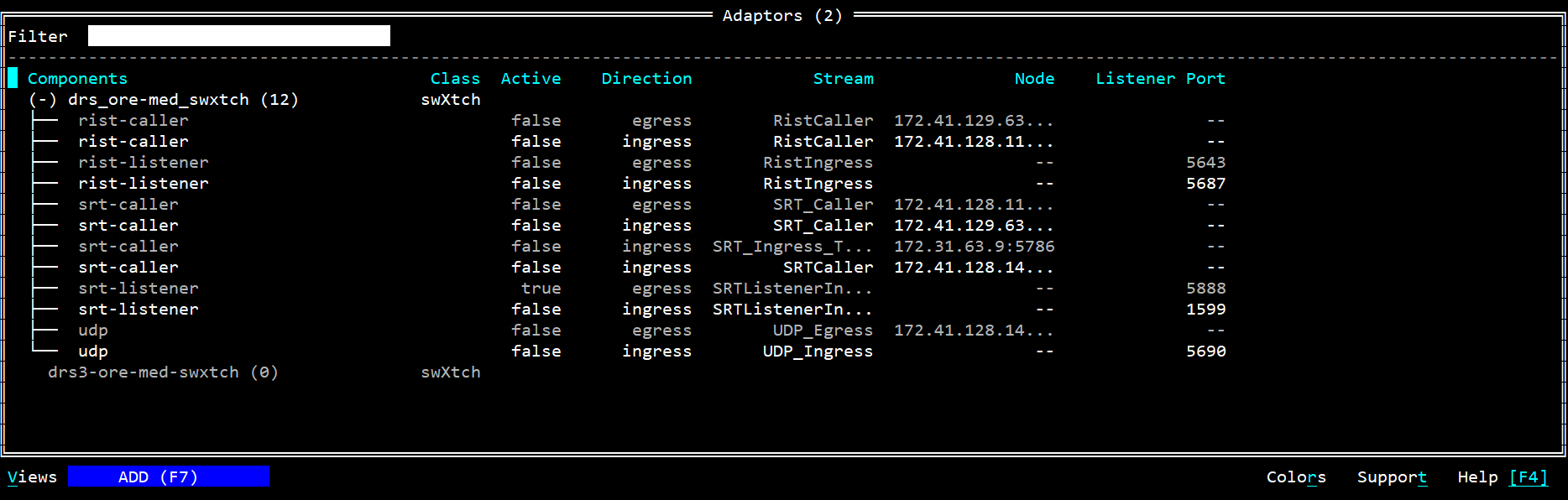Expand the drs3-ore-med-swxtch adaptor
Viewport: 1568px width, 500px height.
point(162,372)
